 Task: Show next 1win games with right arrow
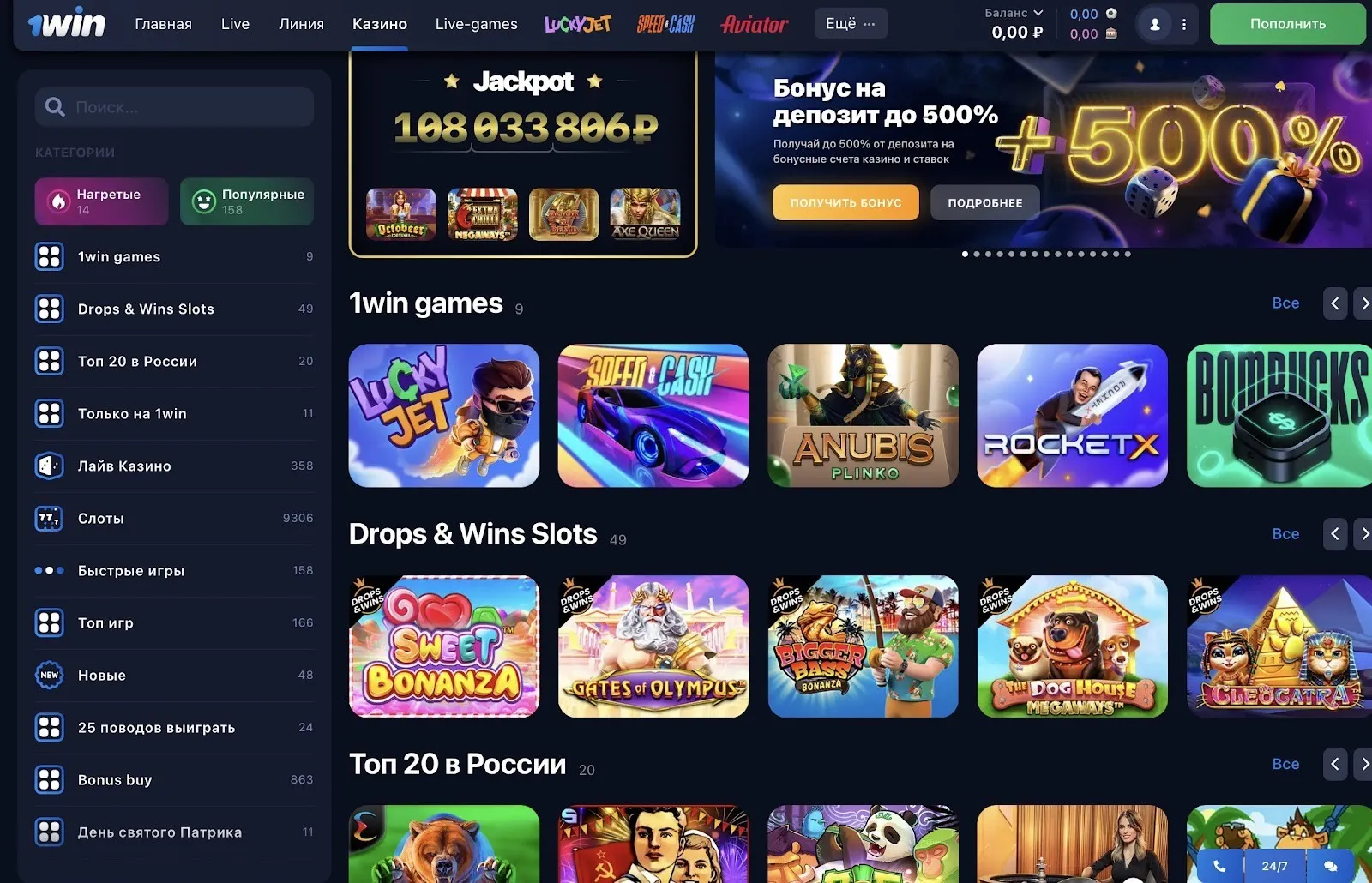click(1363, 303)
